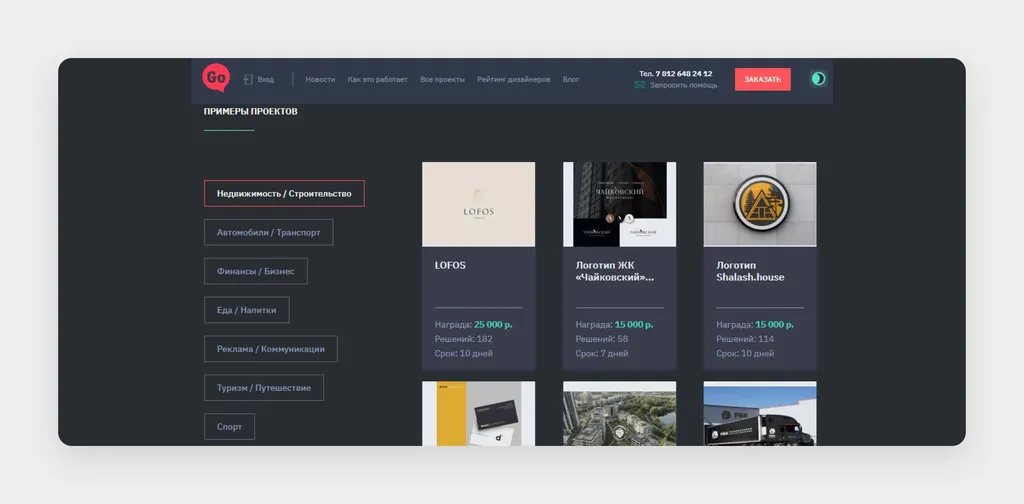
Task: Go to Как это работает
Action: click(377, 80)
